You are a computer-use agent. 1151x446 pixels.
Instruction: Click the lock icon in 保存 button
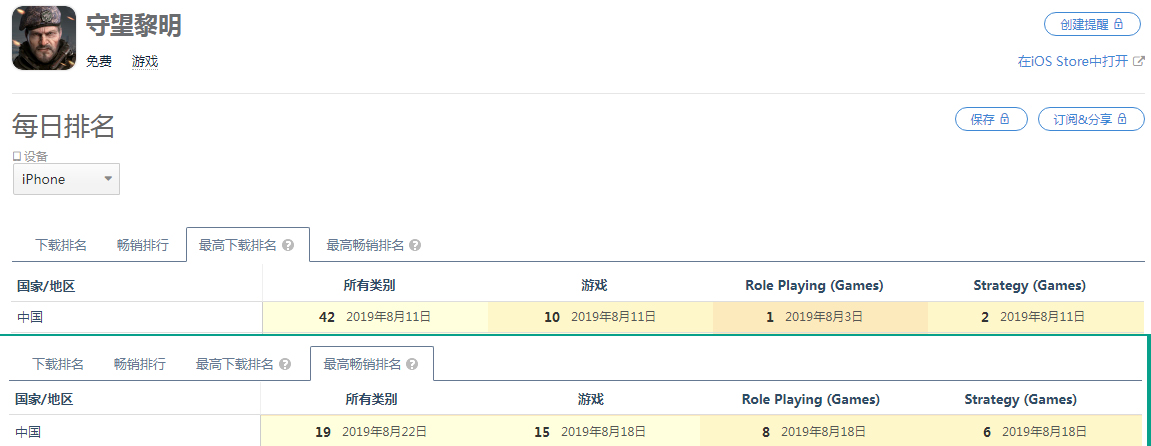point(1005,119)
